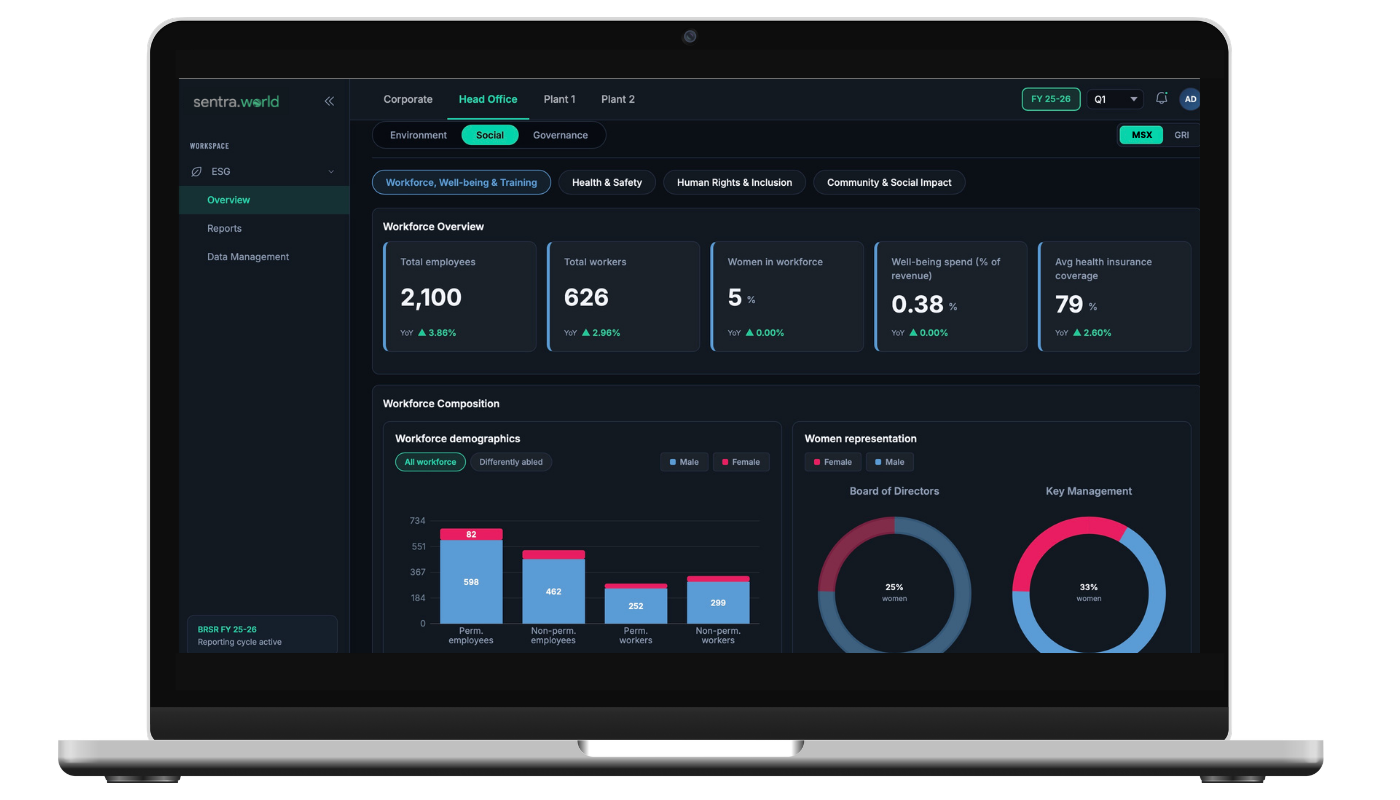The image size is (1400, 800).
Task: Open AD user avatar menu
Action: click(1189, 99)
